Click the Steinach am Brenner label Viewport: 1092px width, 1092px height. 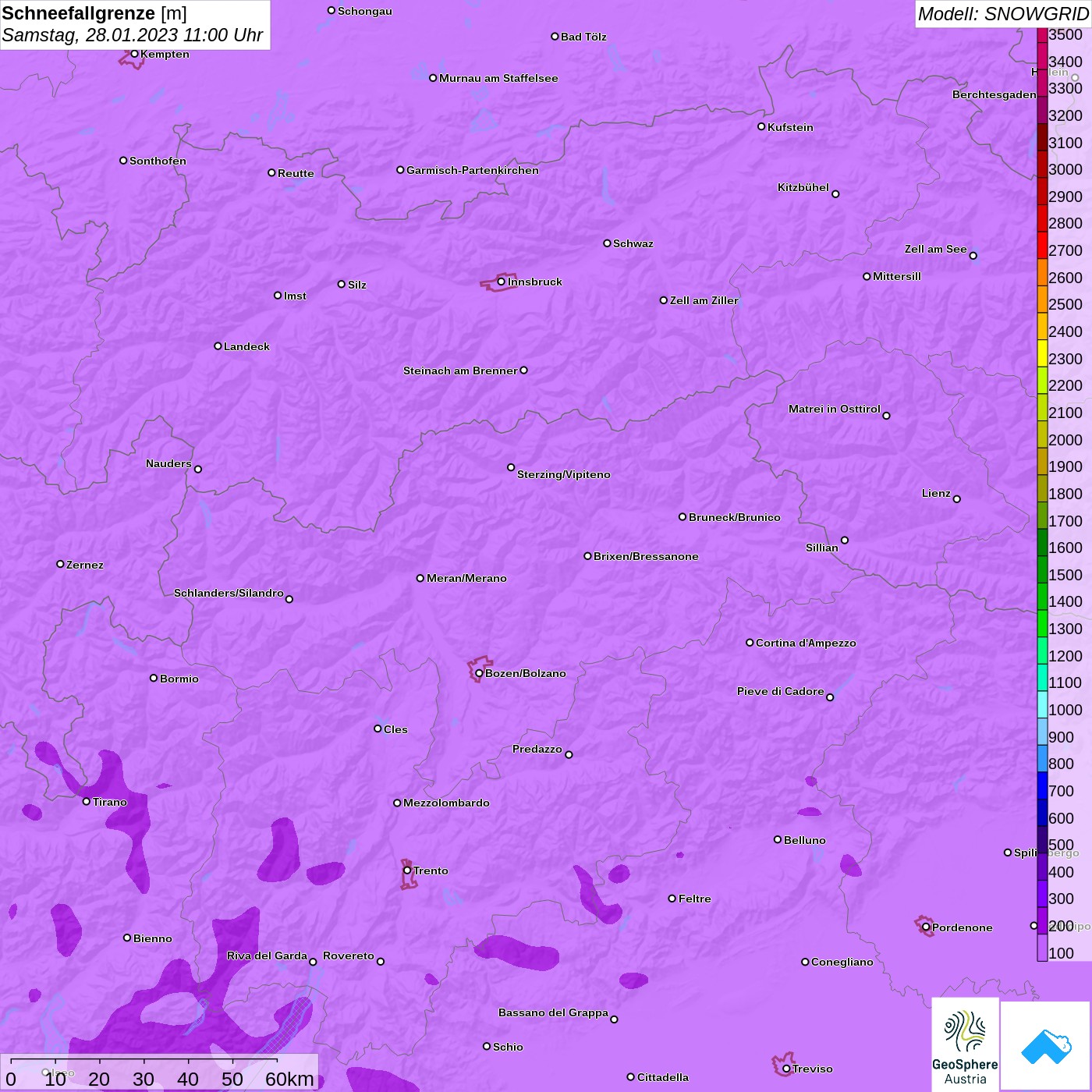460,370
